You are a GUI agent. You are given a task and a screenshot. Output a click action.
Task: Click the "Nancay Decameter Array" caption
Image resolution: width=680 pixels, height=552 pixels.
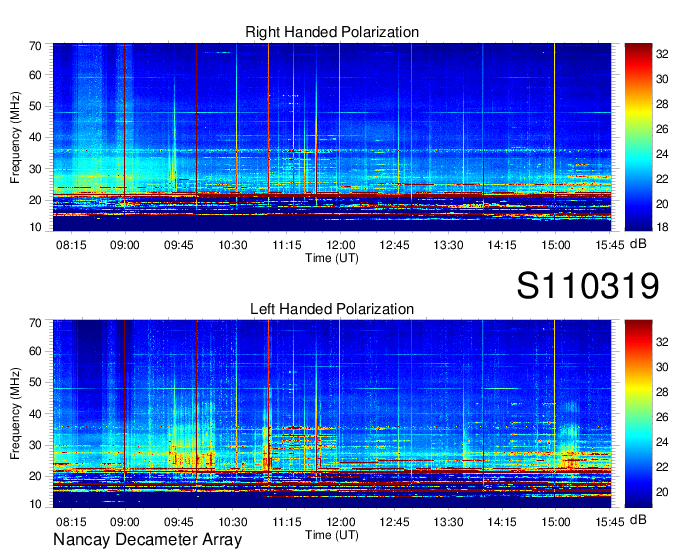pos(147,540)
